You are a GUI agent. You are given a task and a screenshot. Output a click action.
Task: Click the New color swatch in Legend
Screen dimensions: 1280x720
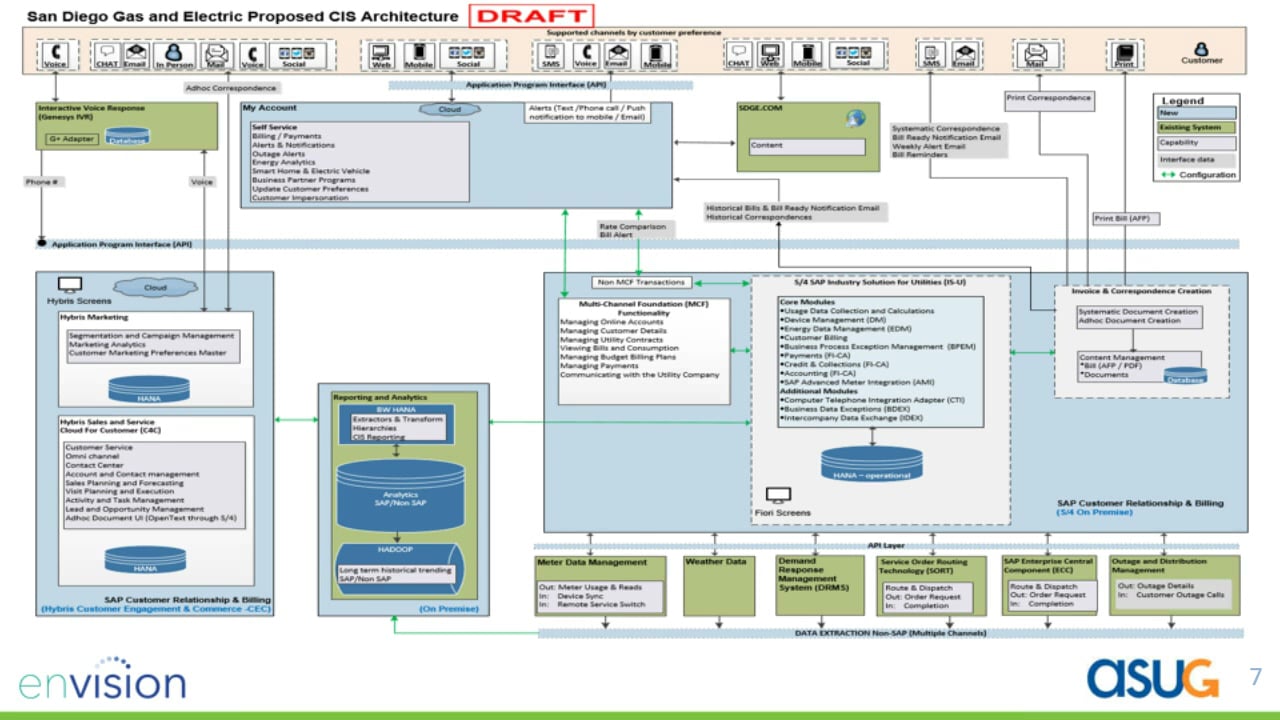[x=1196, y=113]
